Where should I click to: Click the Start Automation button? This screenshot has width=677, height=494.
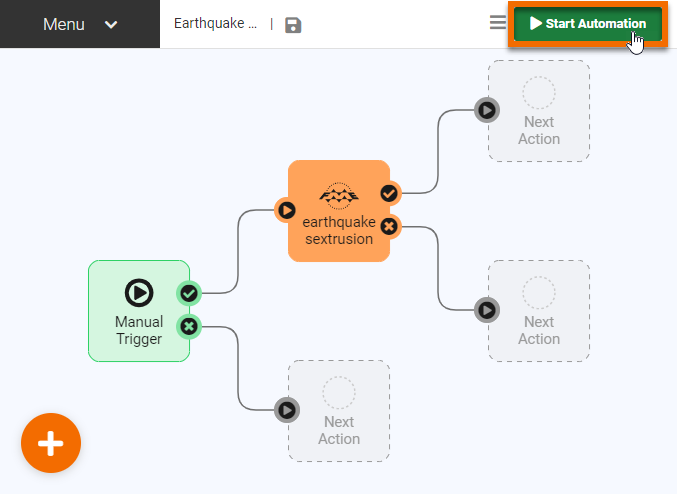[x=588, y=23]
